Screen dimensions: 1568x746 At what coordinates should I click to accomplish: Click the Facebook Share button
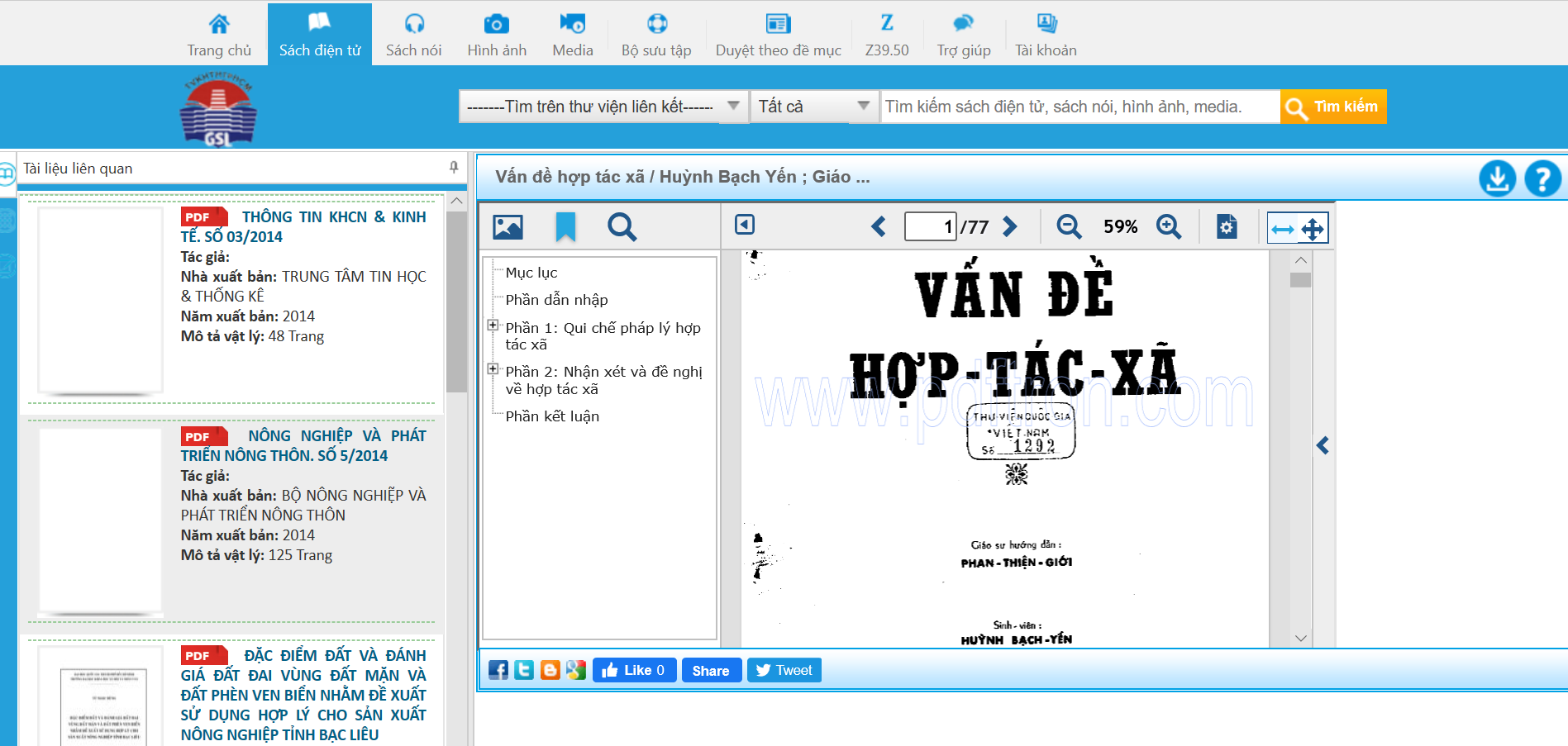[x=711, y=670]
